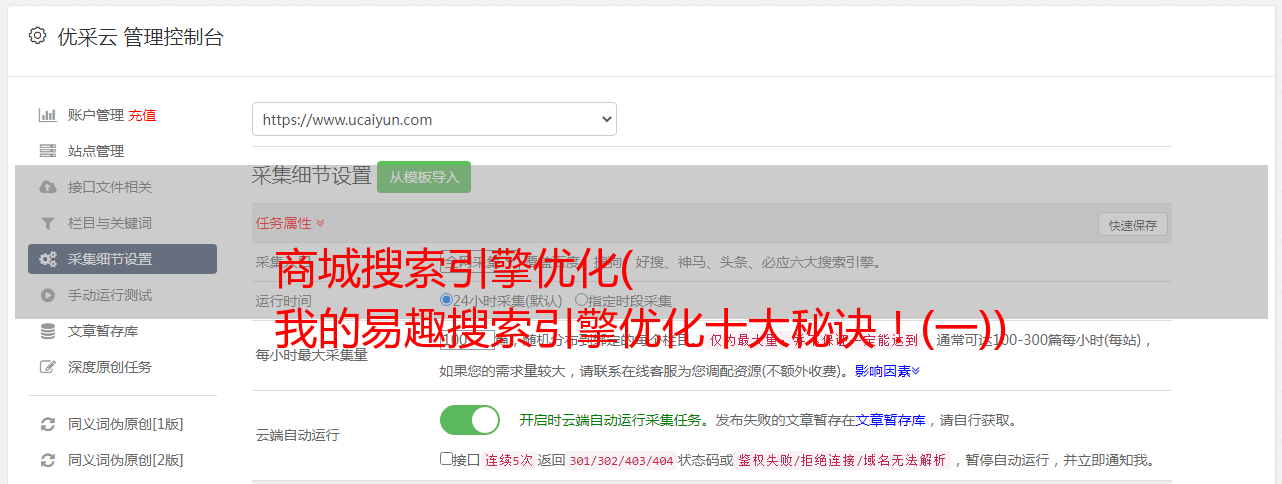Click the database icon for 文章暂存库
Image resolution: width=1282 pixels, height=484 pixels.
click(x=47, y=331)
